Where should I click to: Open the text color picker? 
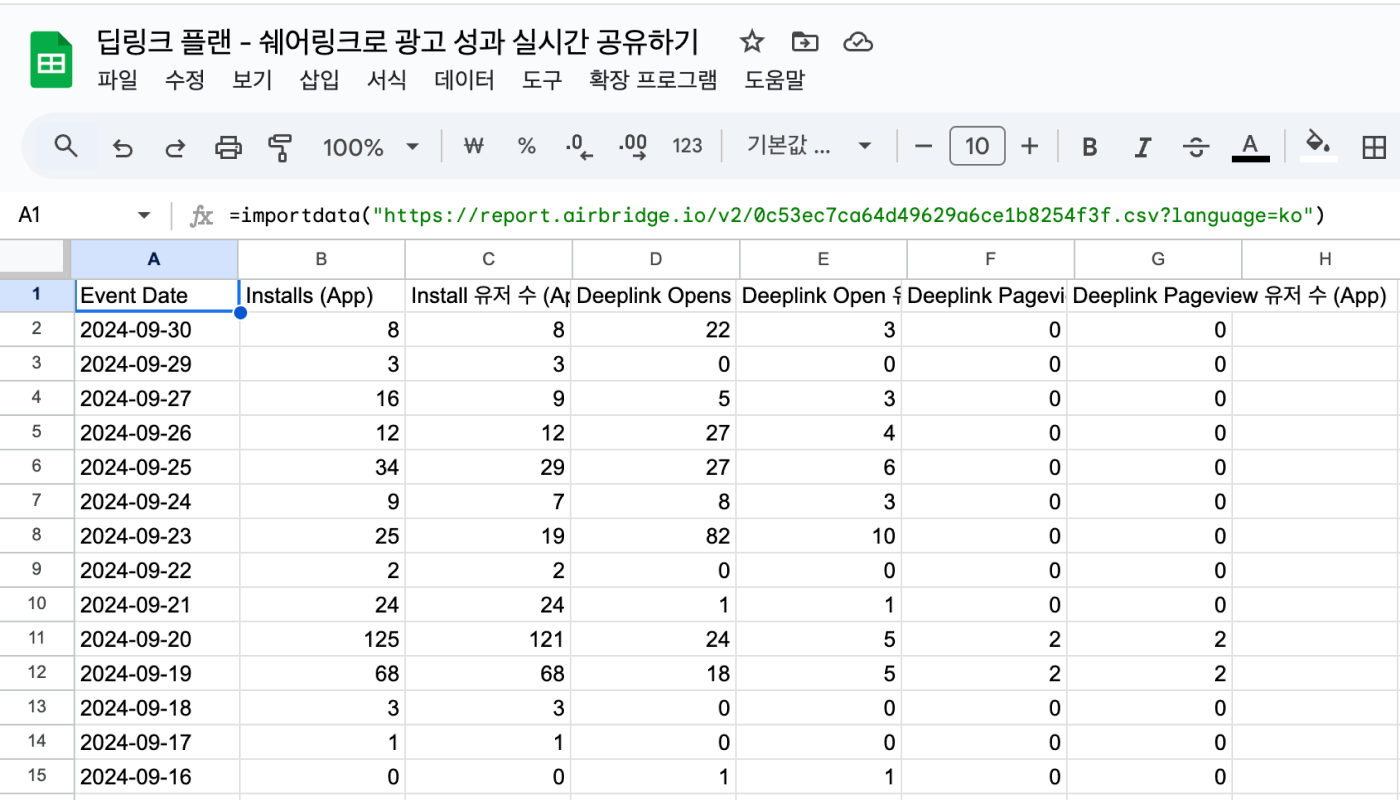[1249, 147]
